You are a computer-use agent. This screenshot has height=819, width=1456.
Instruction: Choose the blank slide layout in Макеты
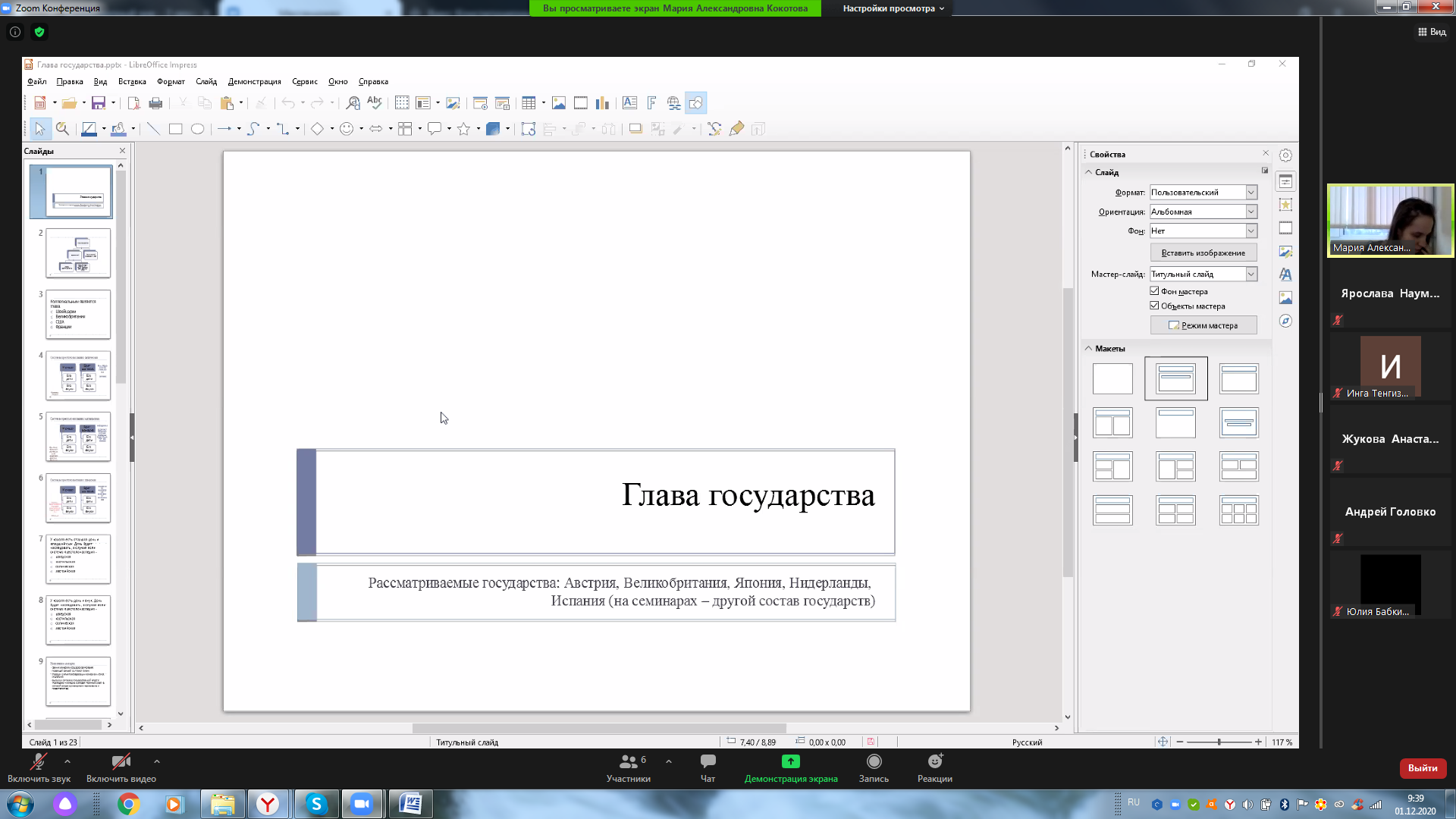point(1112,378)
